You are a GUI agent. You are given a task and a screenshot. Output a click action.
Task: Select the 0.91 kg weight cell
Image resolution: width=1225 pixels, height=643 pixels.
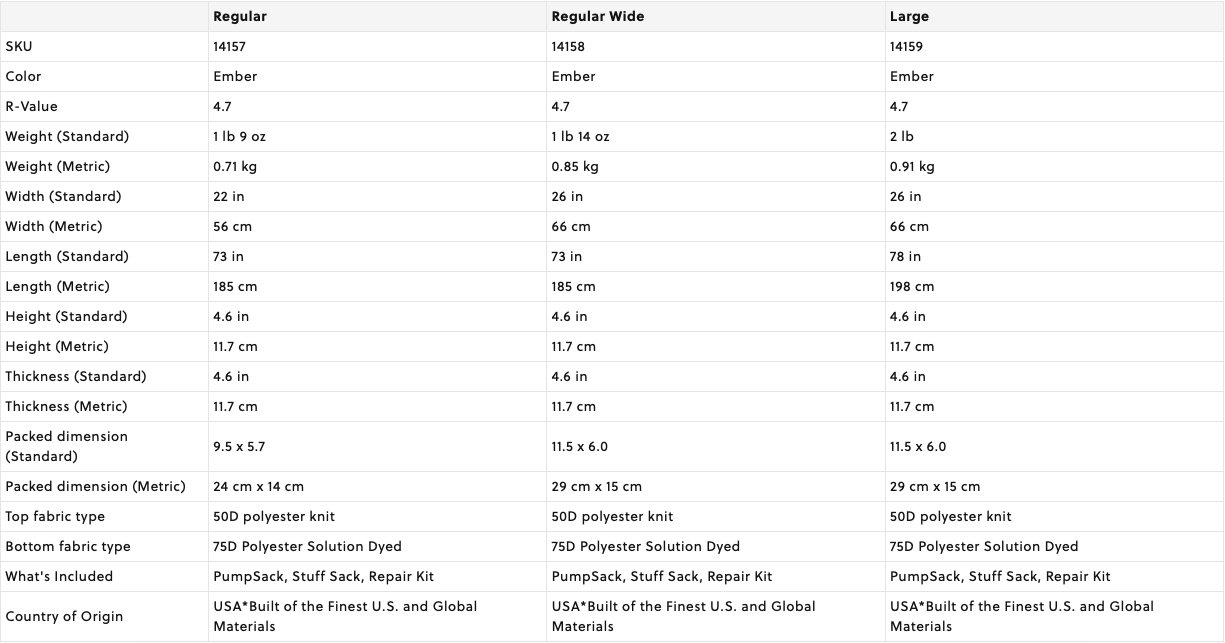click(912, 167)
